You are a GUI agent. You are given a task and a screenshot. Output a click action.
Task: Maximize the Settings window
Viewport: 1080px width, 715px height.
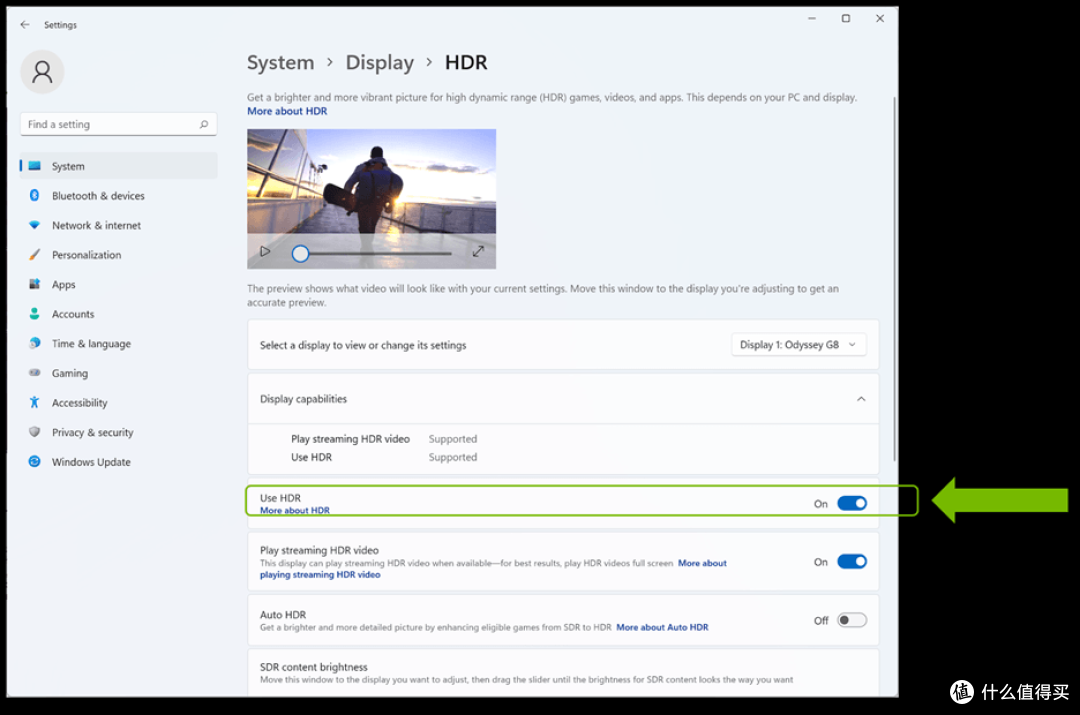[846, 19]
